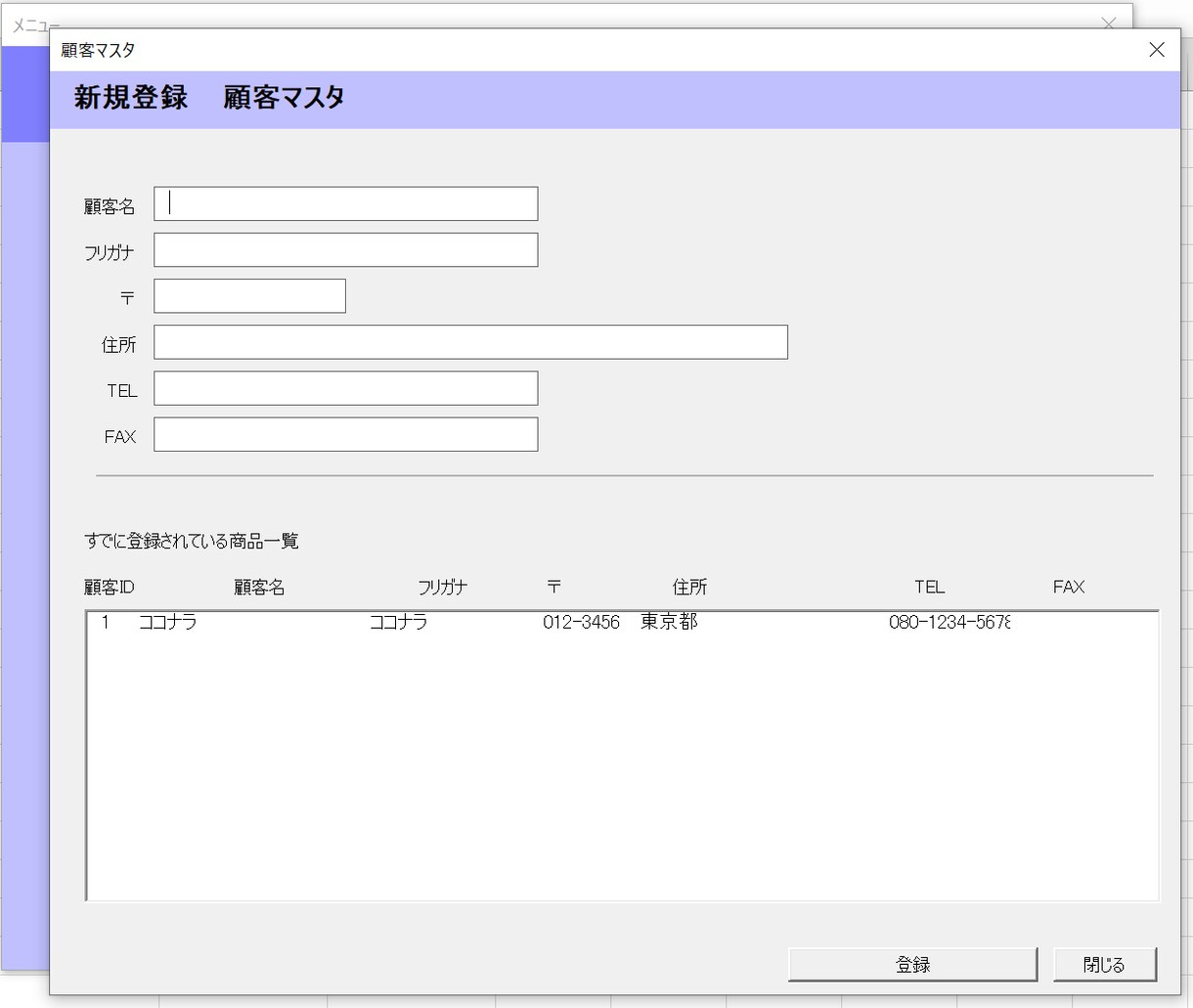Click the 住所 column header above the list
This screenshot has height=1008, width=1193.
point(689,587)
